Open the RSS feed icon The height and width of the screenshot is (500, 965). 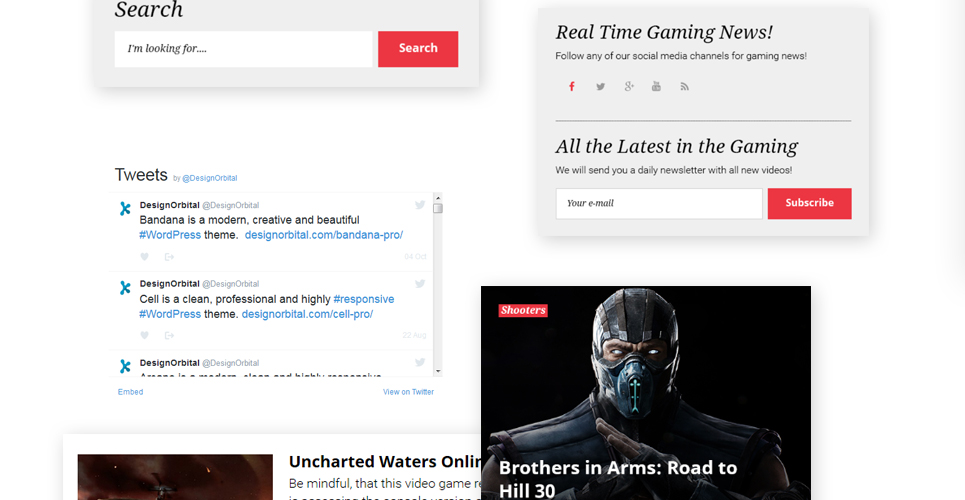pyautogui.click(x=684, y=86)
